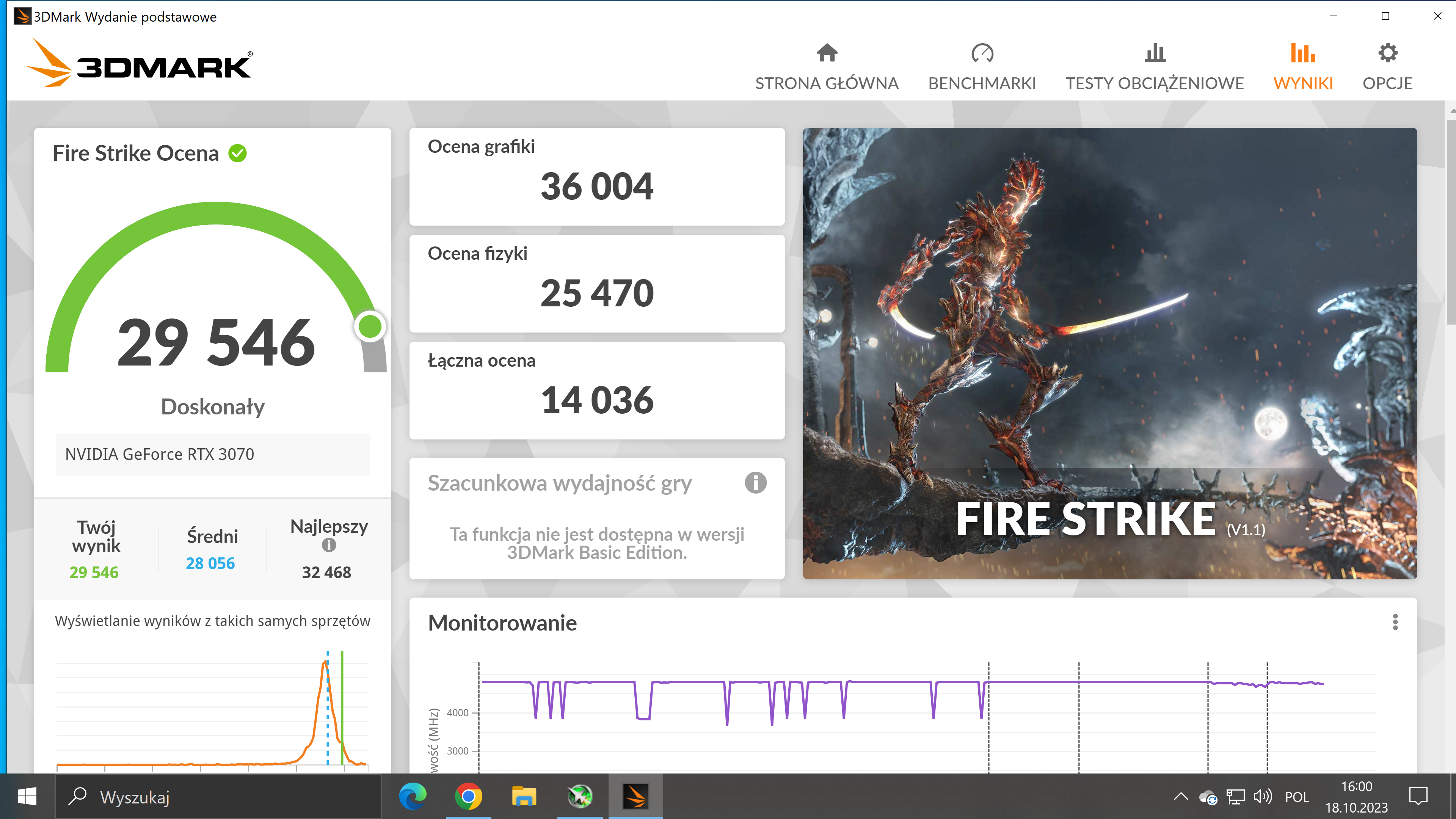
Task: Open the green X app on the taskbar
Action: coord(579,796)
